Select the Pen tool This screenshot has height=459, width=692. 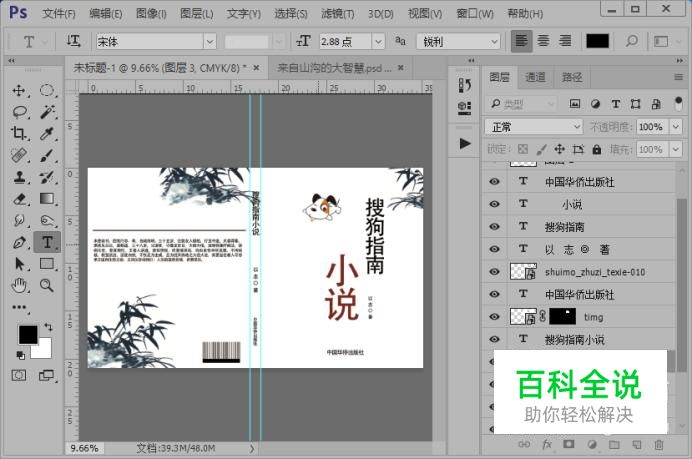[x=19, y=242]
